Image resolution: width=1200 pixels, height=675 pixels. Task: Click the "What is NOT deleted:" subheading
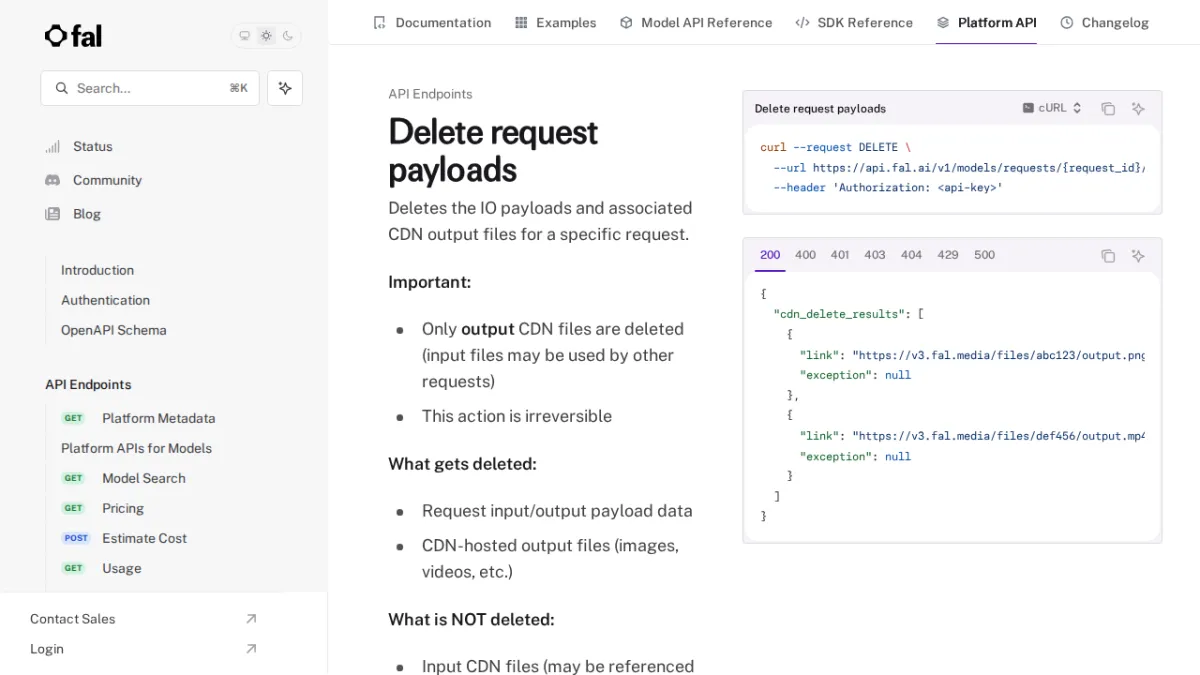pyautogui.click(x=471, y=620)
